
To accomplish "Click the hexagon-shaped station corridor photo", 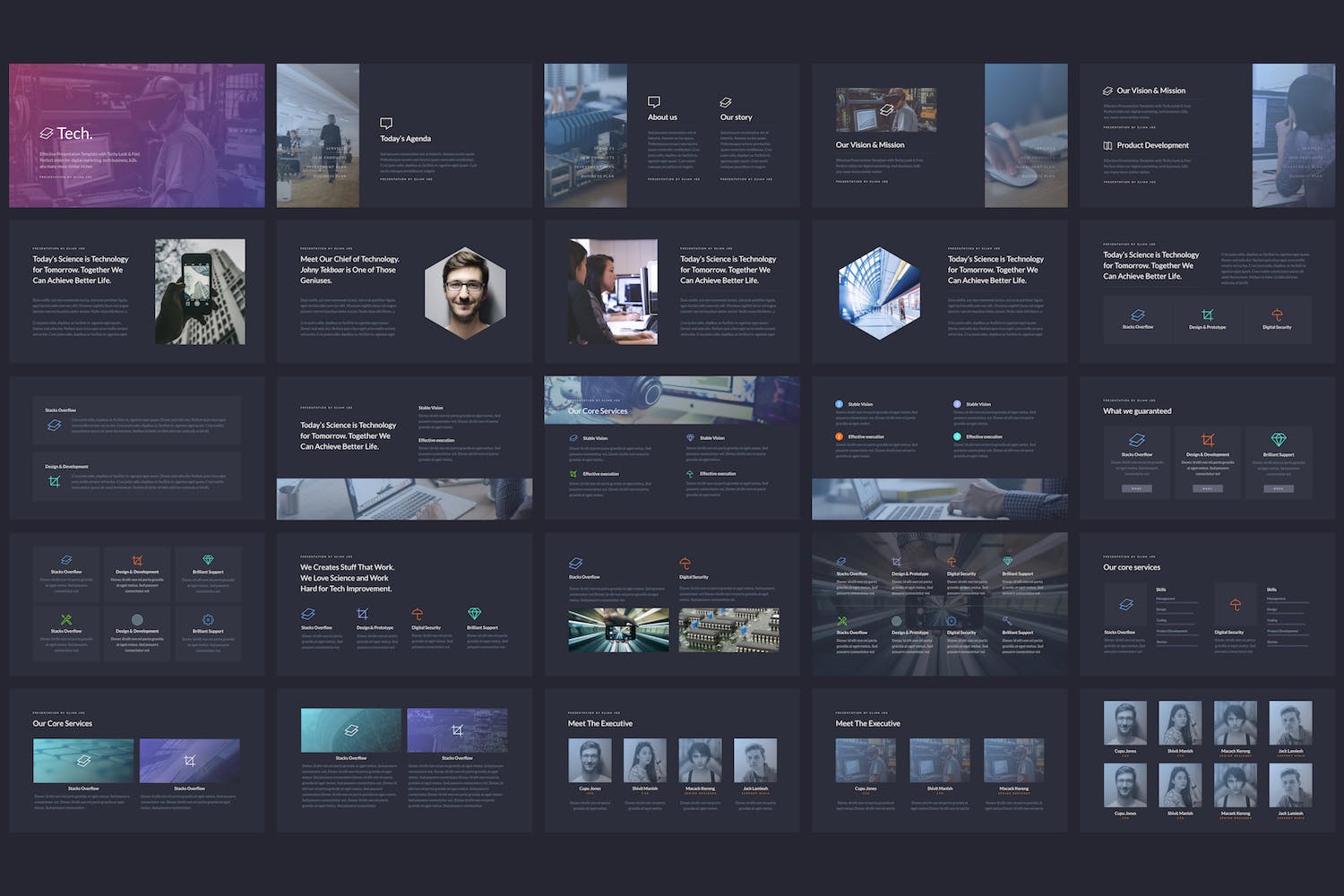I will (879, 292).
